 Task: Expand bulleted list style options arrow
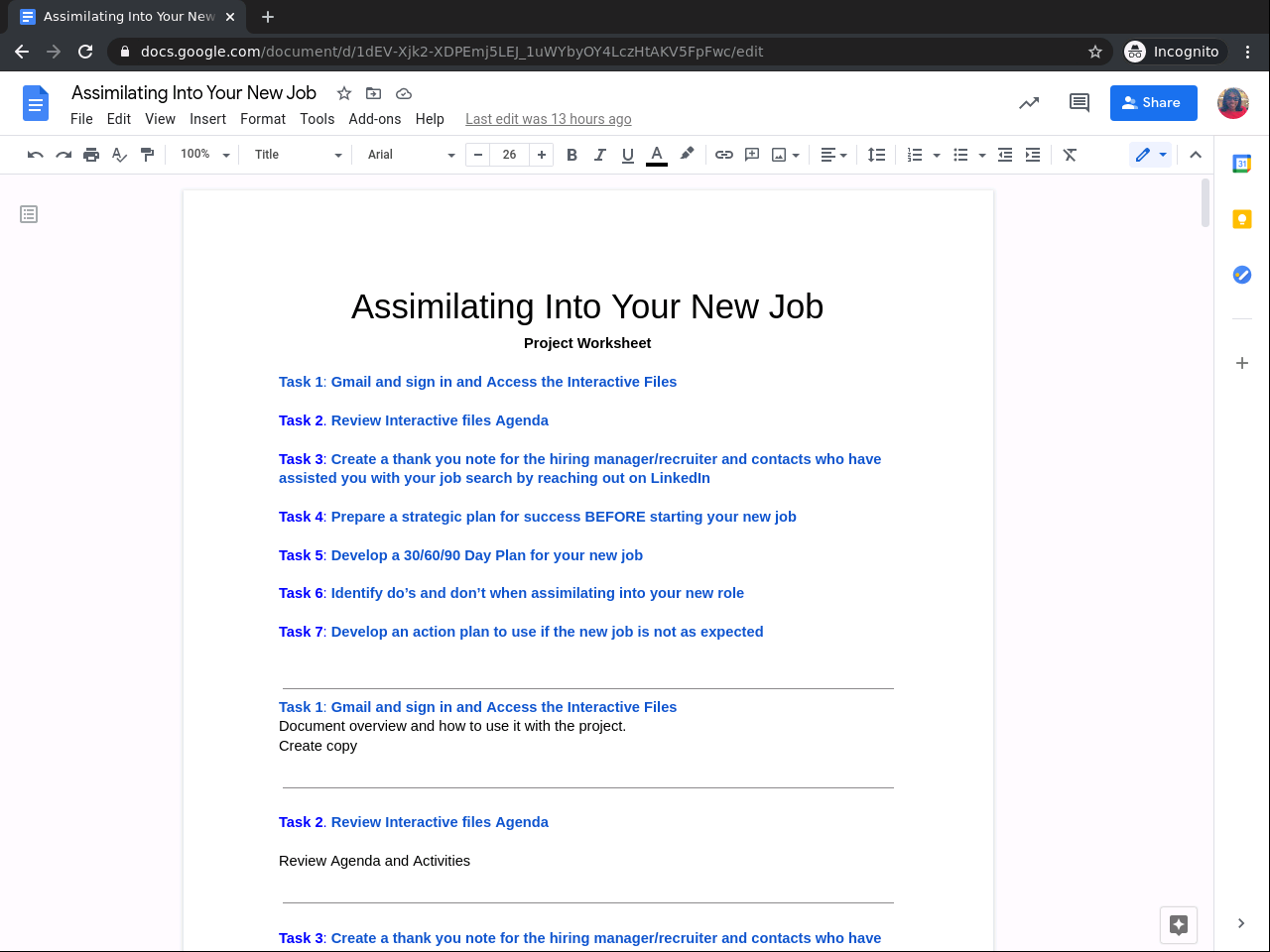pos(982,155)
